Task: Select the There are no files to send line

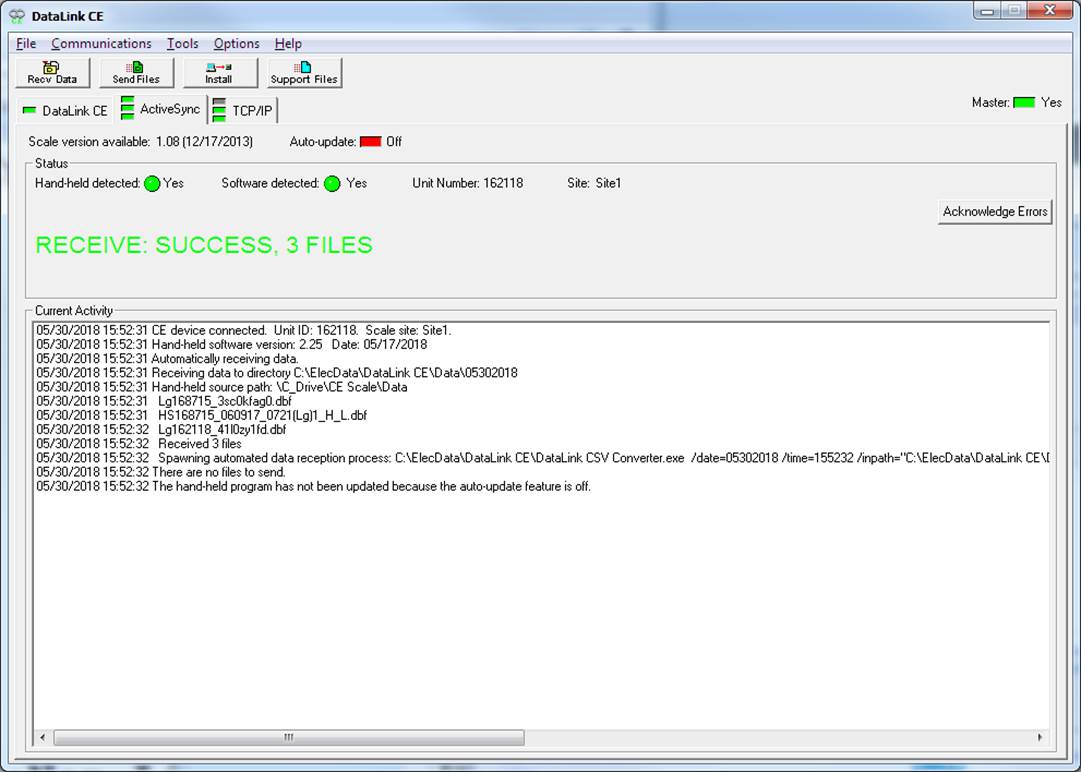Action: pyautogui.click(x=161, y=472)
